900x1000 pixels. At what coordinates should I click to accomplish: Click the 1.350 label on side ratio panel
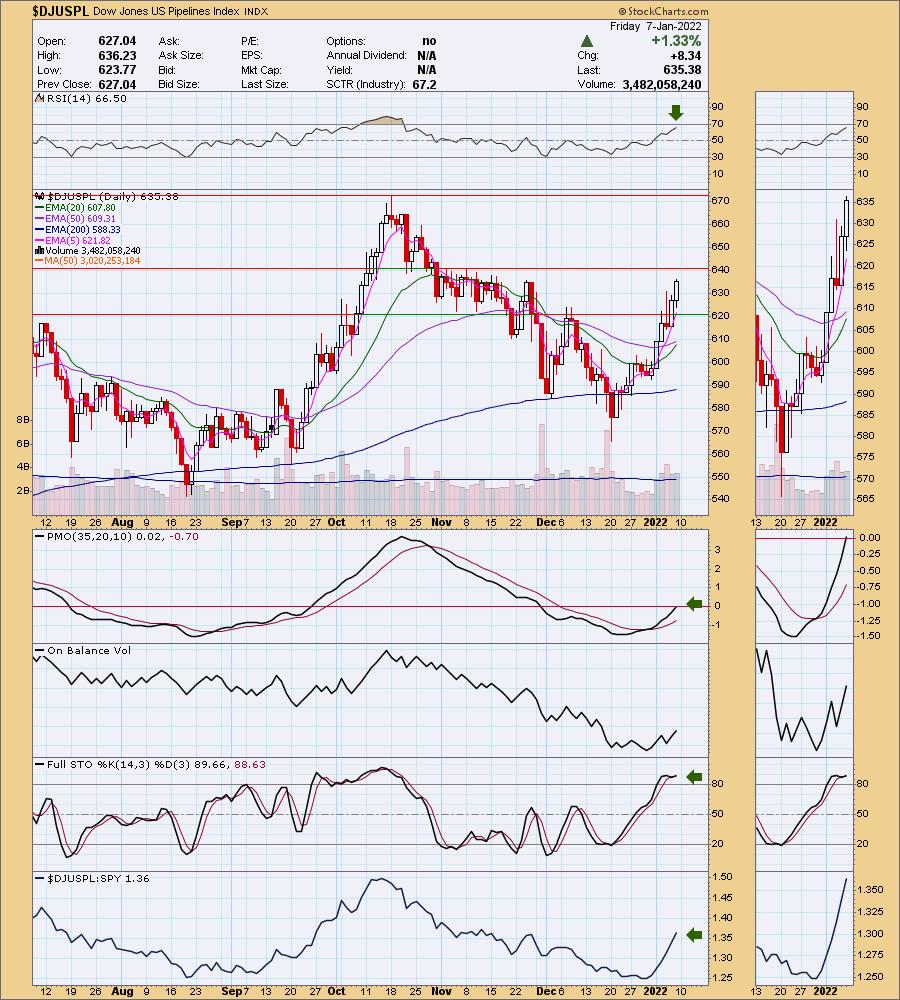871,890
